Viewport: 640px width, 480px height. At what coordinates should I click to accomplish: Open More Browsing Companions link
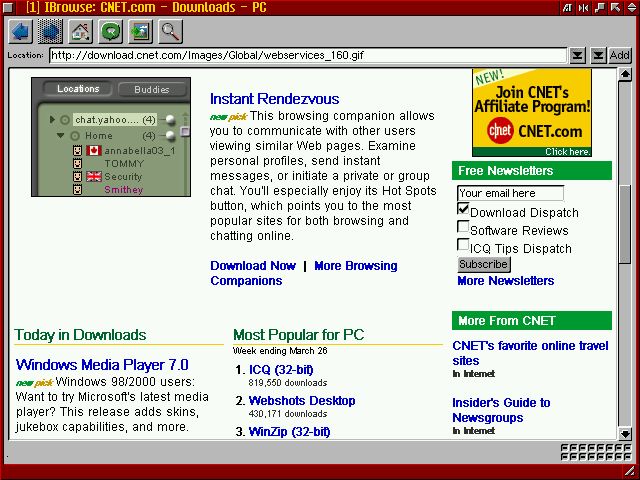[x=304, y=273]
